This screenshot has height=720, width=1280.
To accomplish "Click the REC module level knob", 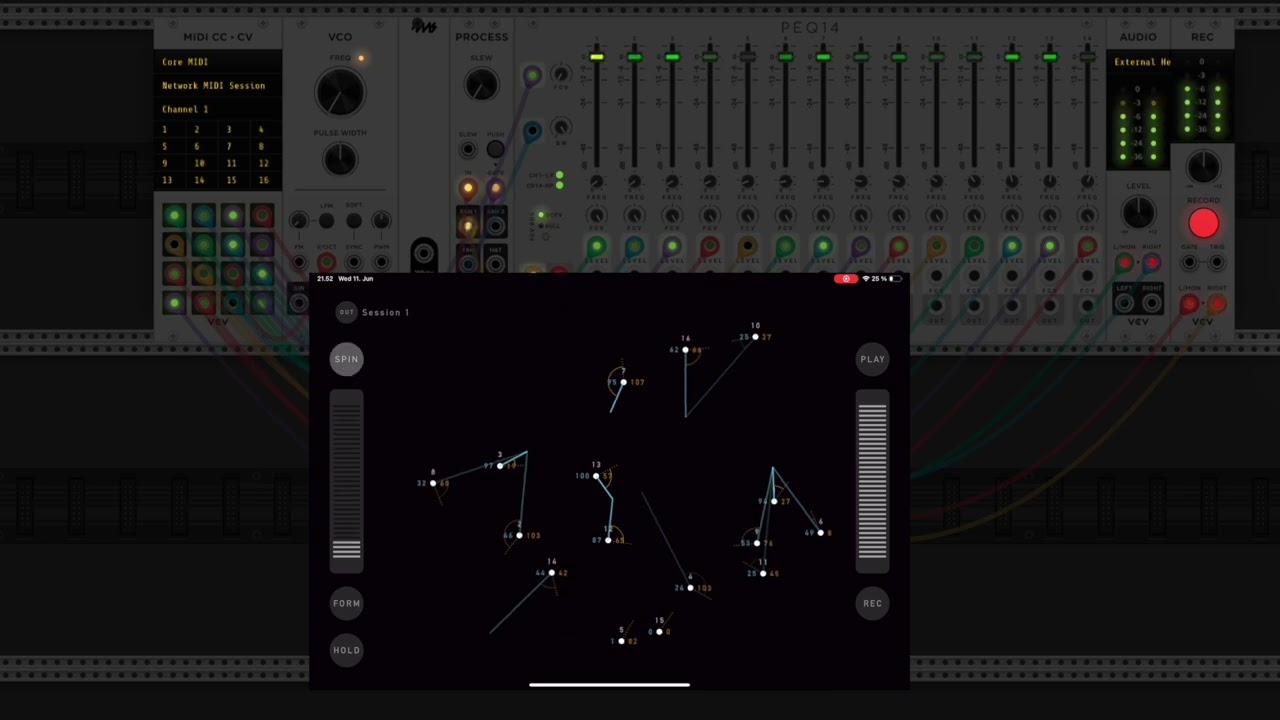I will coord(1203,167).
